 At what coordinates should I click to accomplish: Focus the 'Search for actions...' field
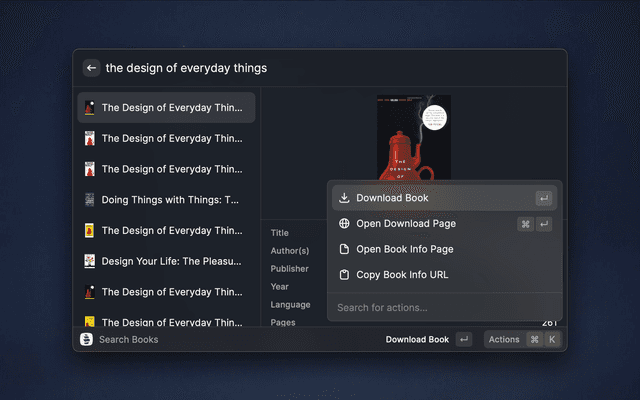440,307
